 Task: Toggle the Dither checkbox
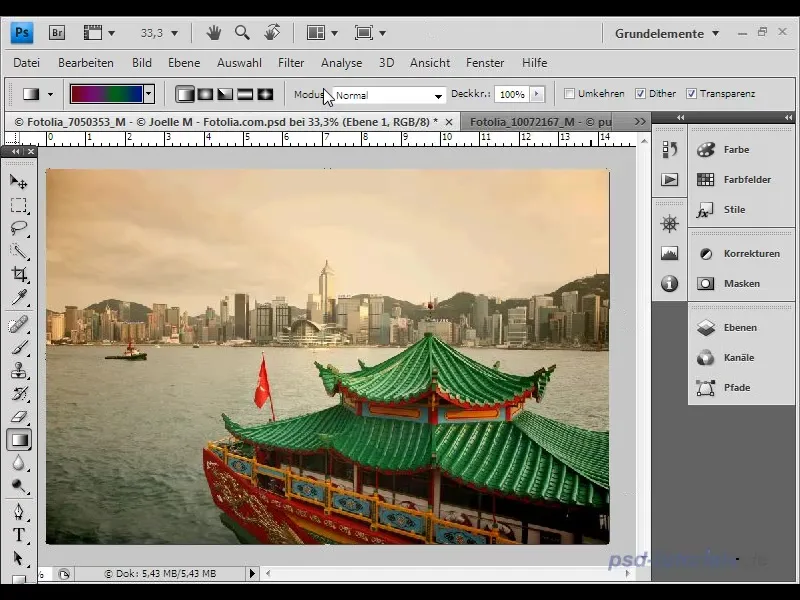[640, 94]
